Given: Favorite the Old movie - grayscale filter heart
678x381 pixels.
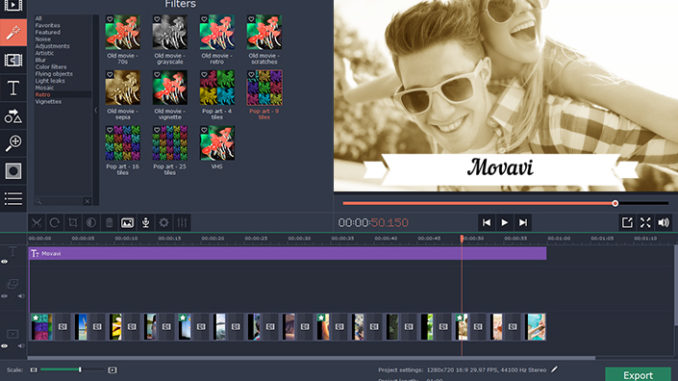Looking at the screenshot, I should 157,19.
